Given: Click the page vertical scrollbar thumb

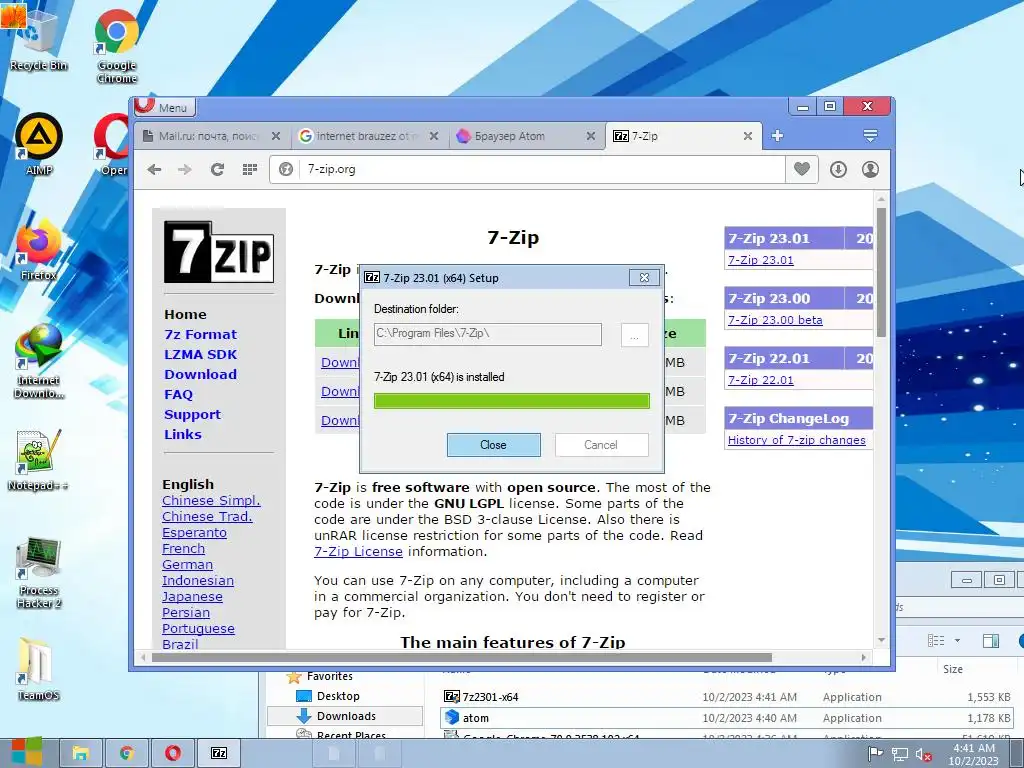Looking at the screenshot, I should point(881,272).
